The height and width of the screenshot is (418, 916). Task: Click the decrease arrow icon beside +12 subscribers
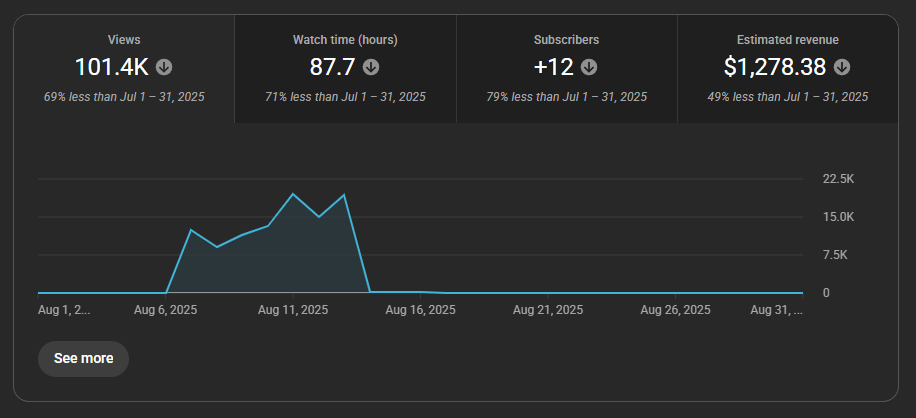pos(589,67)
